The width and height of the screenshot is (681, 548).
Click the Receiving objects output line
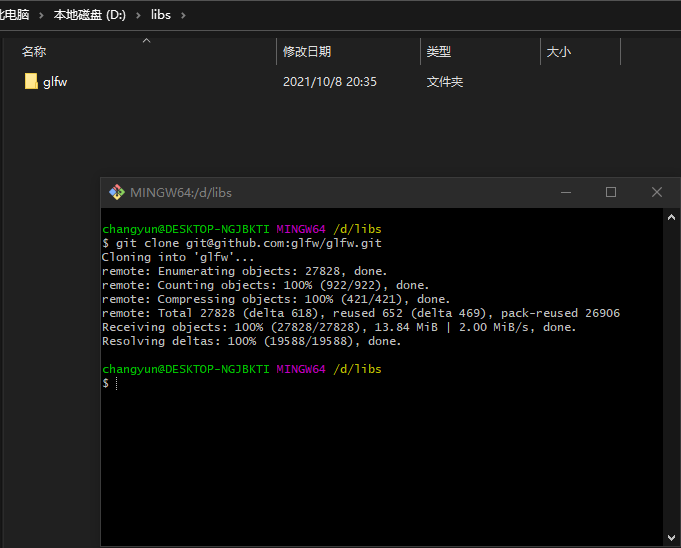click(x=339, y=327)
